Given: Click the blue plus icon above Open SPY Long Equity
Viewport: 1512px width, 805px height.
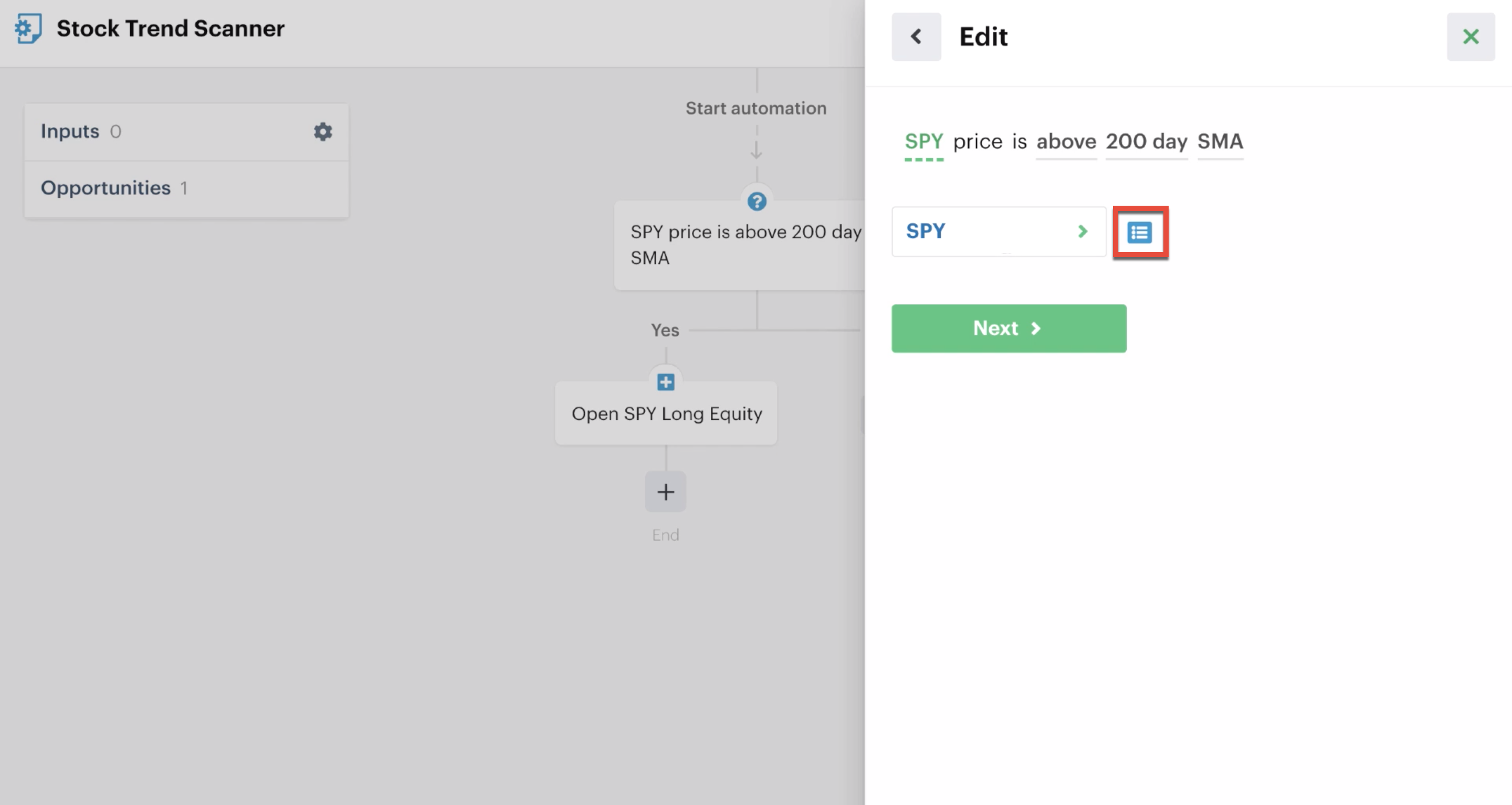Looking at the screenshot, I should [666, 383].
